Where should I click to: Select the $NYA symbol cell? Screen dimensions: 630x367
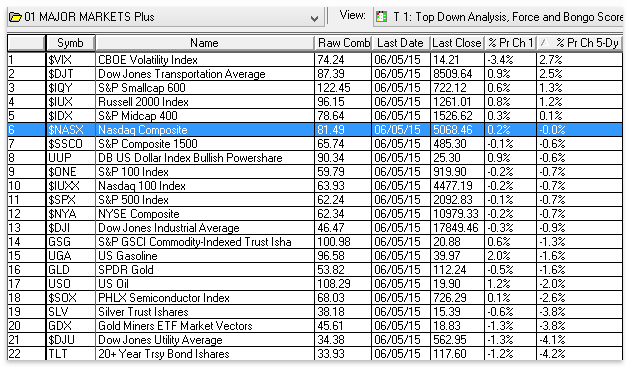pos(71,214)
